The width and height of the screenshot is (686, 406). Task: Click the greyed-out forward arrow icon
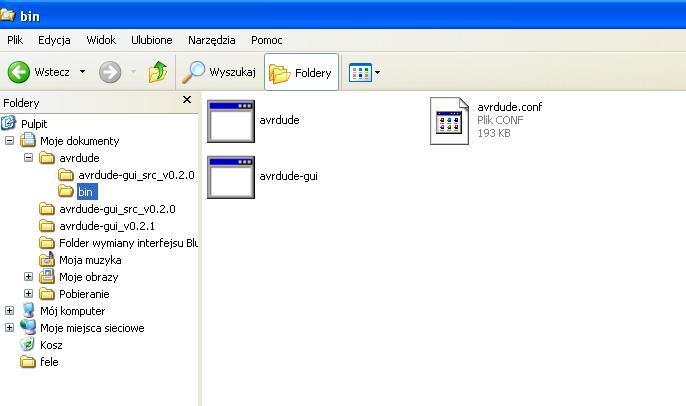110,72
